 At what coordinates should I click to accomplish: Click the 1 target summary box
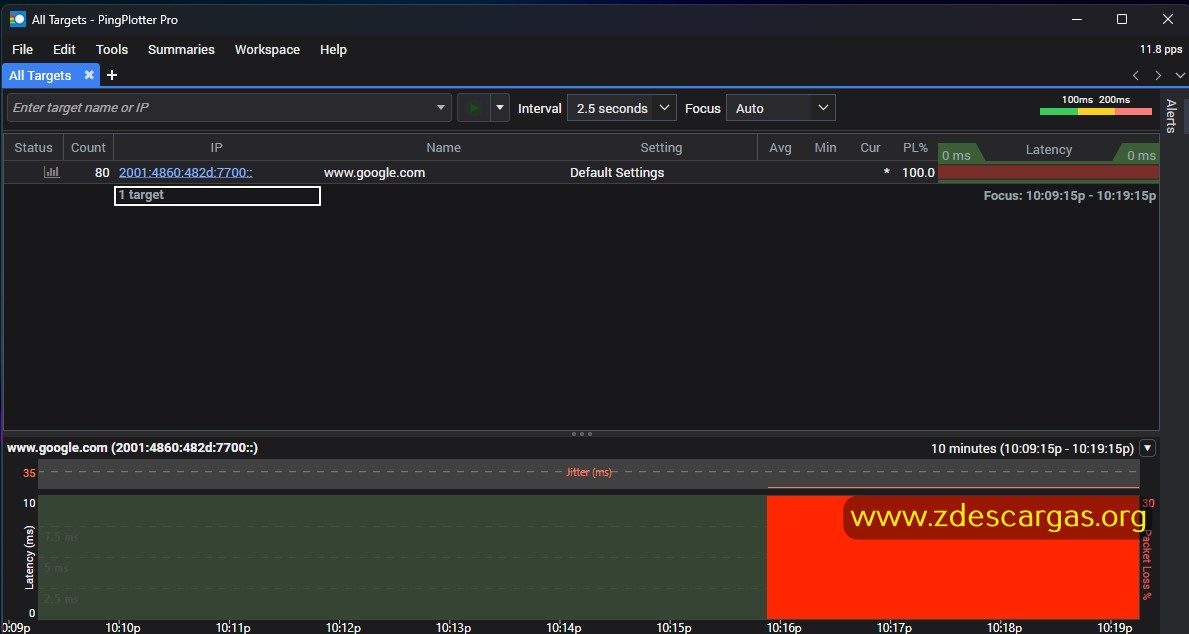(x=217, y=196)
